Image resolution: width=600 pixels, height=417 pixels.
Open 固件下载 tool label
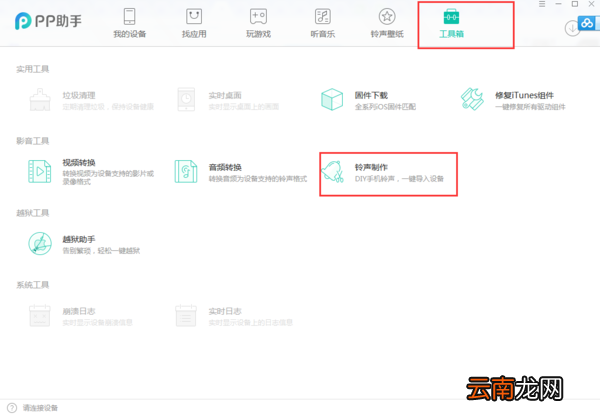[371, 95]
